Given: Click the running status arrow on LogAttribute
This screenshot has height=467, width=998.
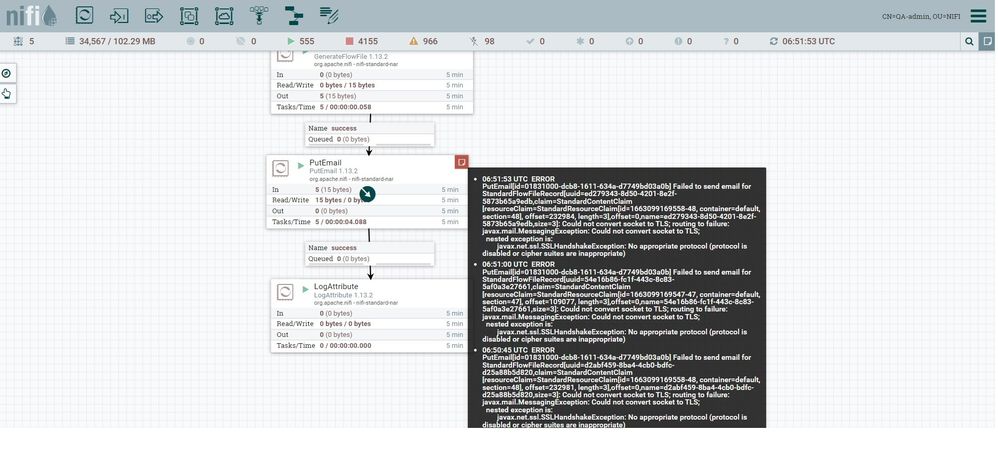Looking at the screenshot, I should click(306, 289).
